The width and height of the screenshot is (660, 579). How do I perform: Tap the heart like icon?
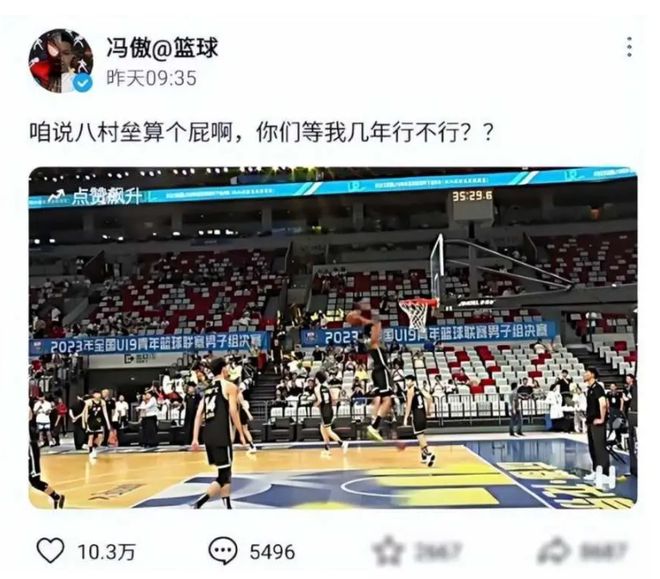tap(50, 550)
